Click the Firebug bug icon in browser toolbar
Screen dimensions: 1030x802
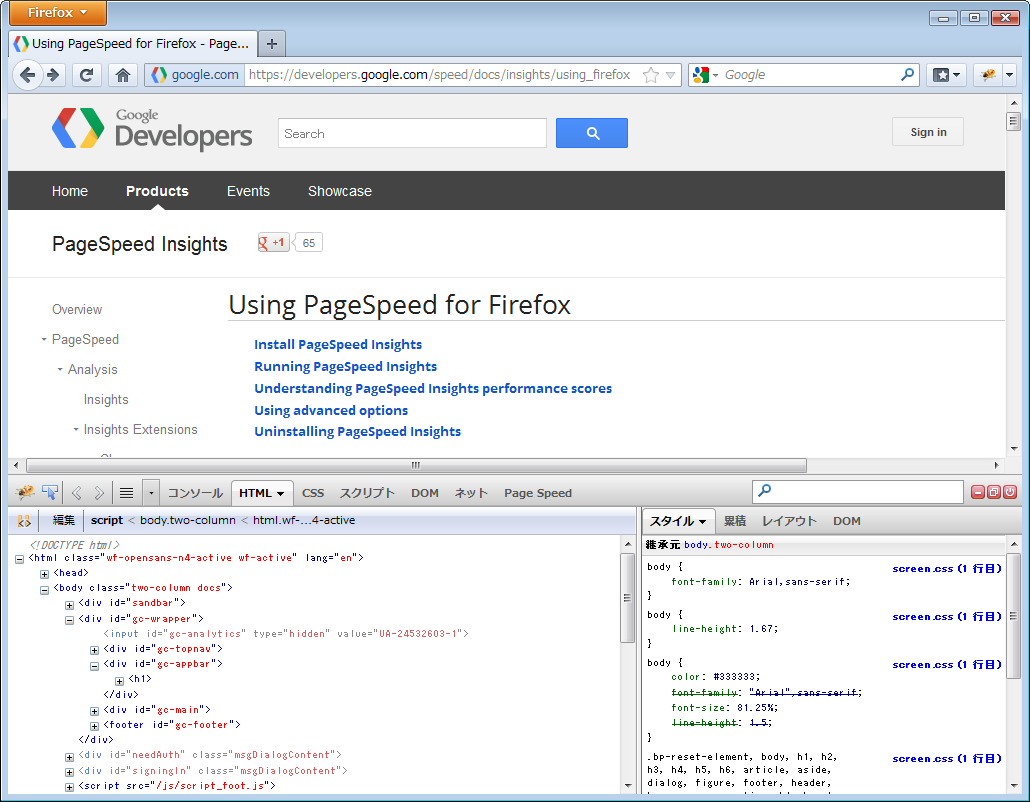coord(988,75)
